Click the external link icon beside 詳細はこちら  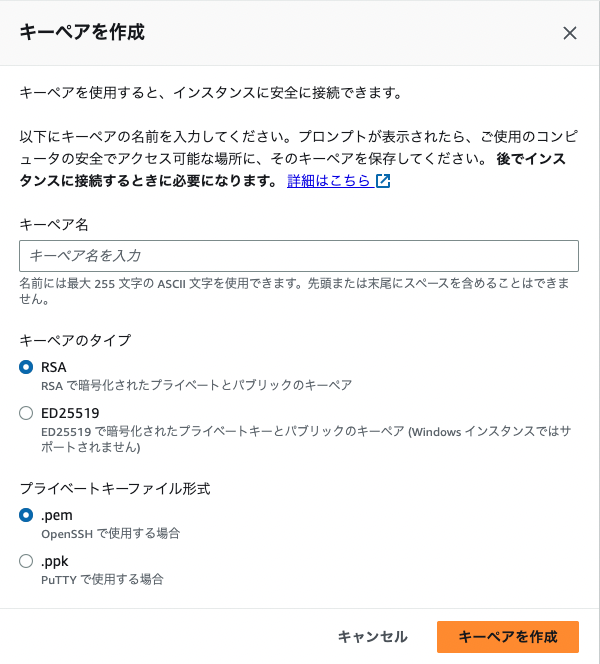point(383,181)
